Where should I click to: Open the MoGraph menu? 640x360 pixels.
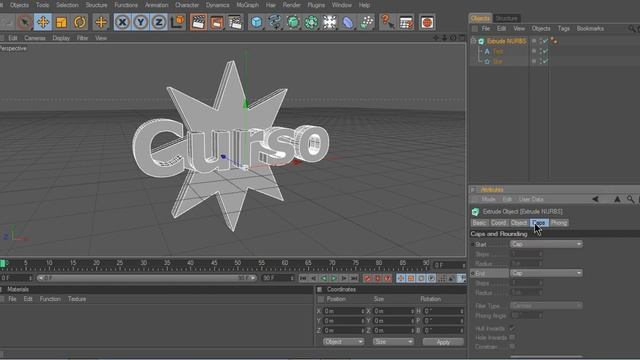coord(247,5)
